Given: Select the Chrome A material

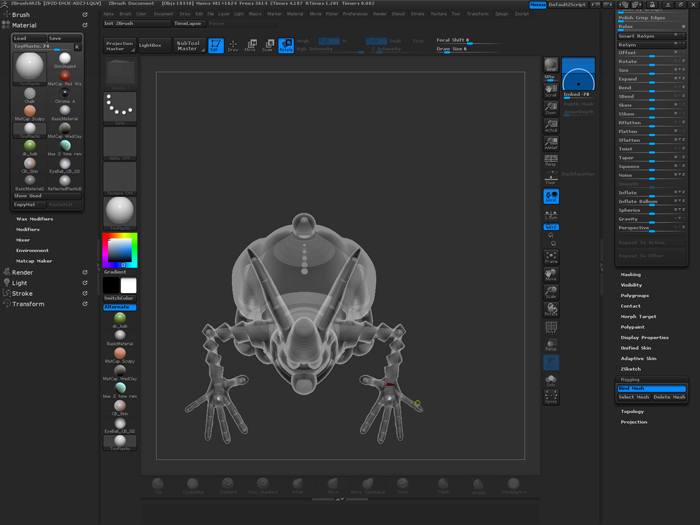Looking at the screenshot, I should point(65,95).
